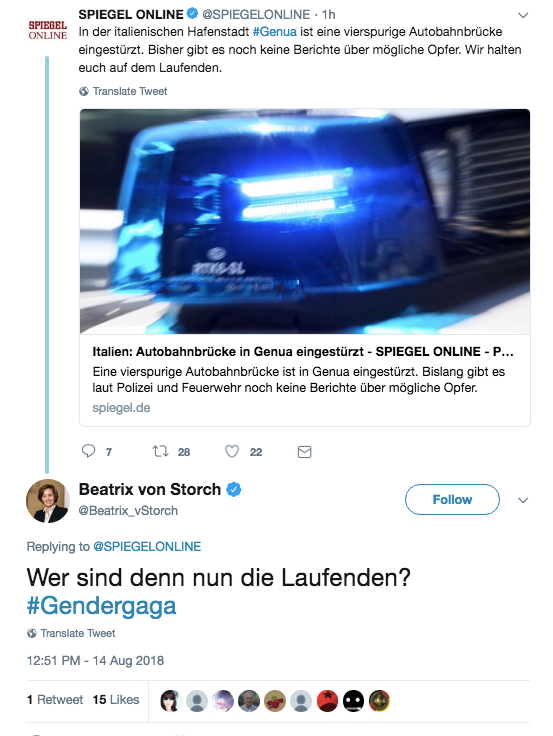Viewport: 553px width, 736px height.
Task: Click globe icon beside lower Translate Tweet
Action: click(32, 633)
